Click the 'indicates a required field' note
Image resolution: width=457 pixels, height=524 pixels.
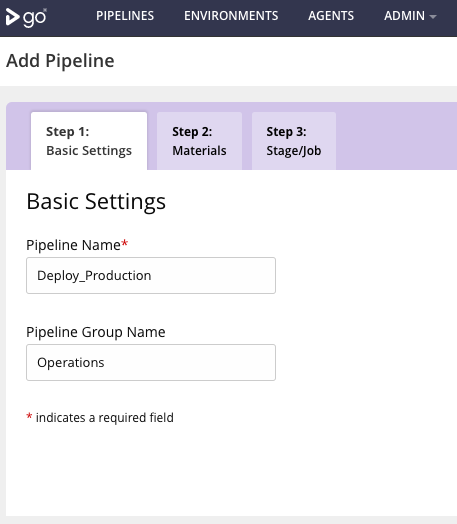coord(105,417)
